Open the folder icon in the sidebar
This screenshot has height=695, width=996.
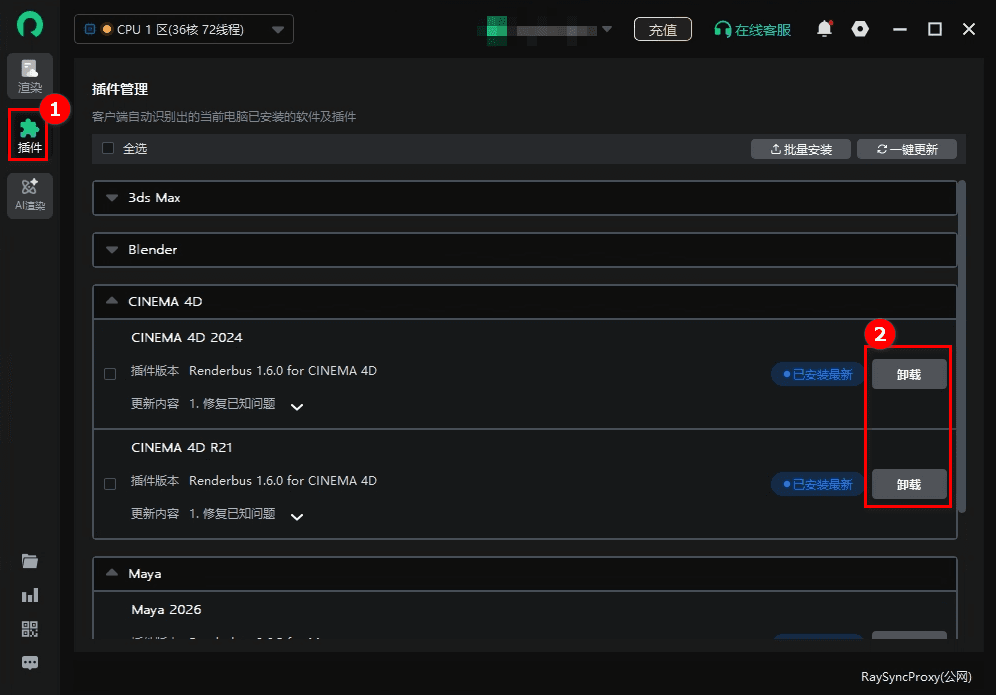(30, 561)
